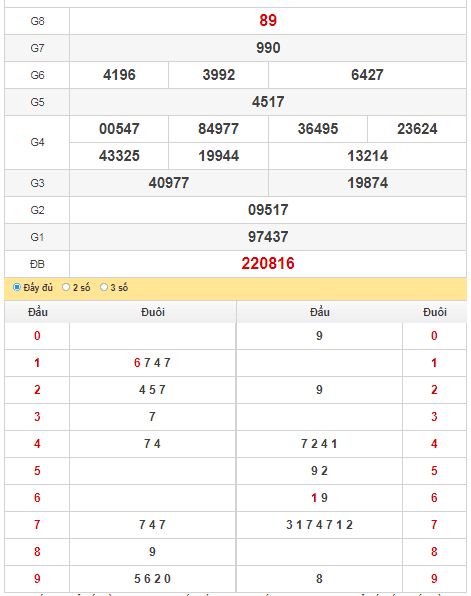
Task: Click the G7 result 990
Action: tap(268, 48)
